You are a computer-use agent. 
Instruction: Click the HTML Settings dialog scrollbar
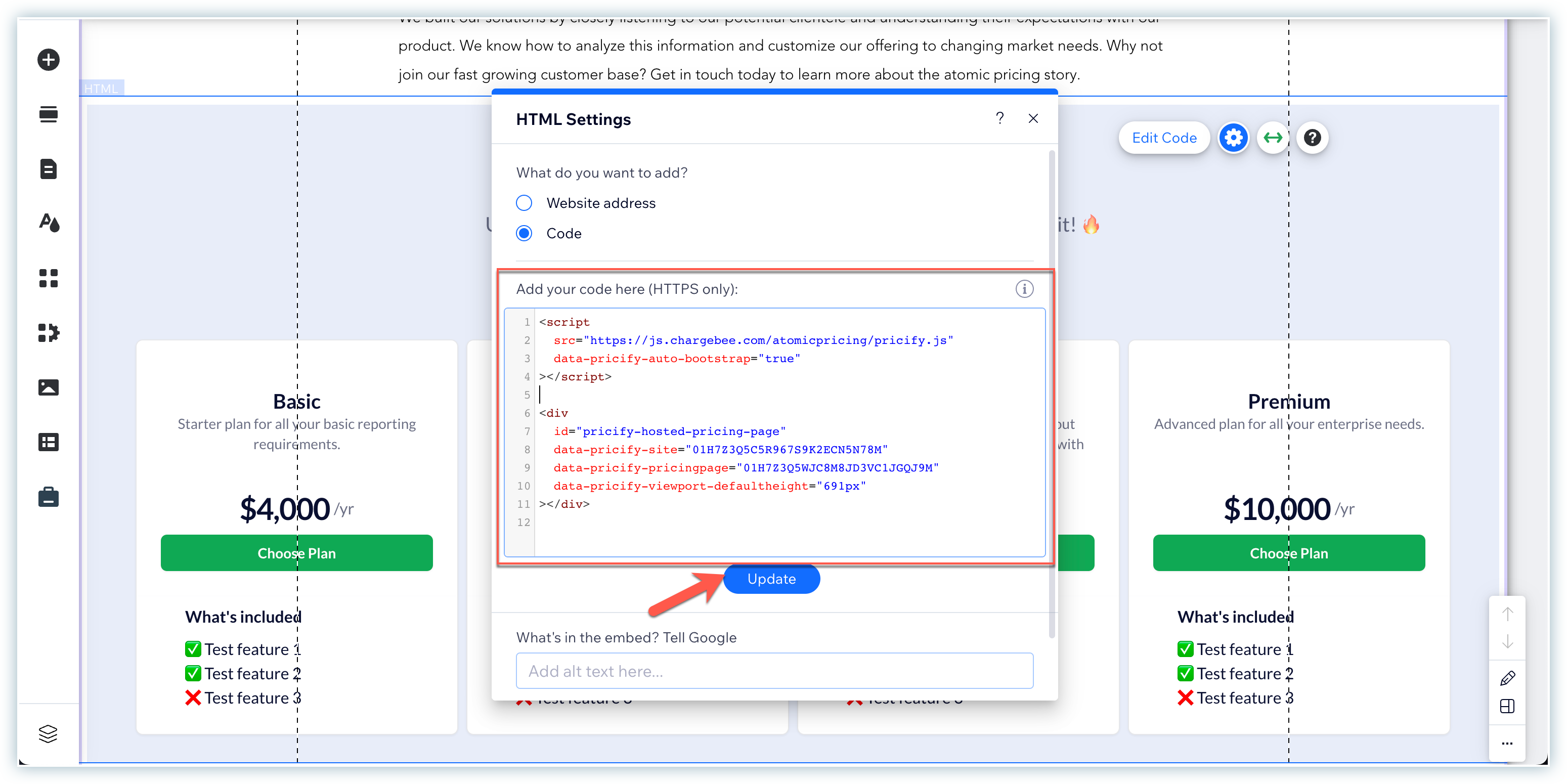1051,394
